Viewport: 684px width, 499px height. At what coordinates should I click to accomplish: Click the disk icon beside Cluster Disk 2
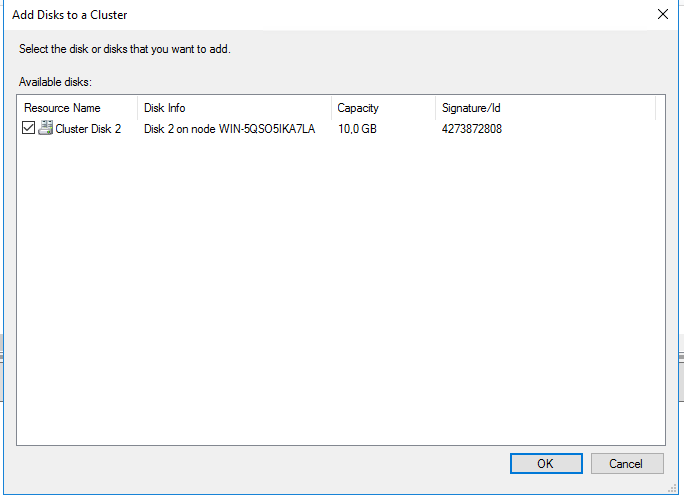coord(45,128)
